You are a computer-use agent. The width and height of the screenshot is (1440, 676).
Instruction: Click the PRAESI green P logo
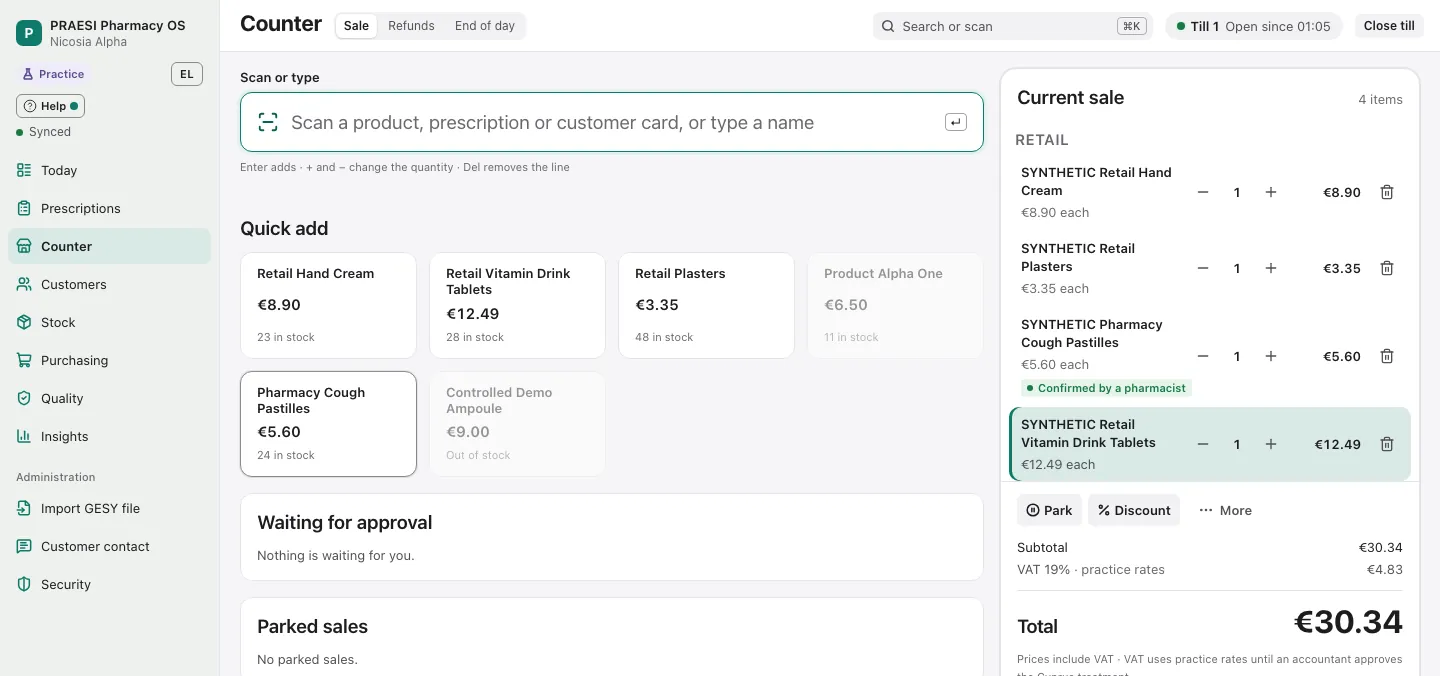tap(29, 33)
